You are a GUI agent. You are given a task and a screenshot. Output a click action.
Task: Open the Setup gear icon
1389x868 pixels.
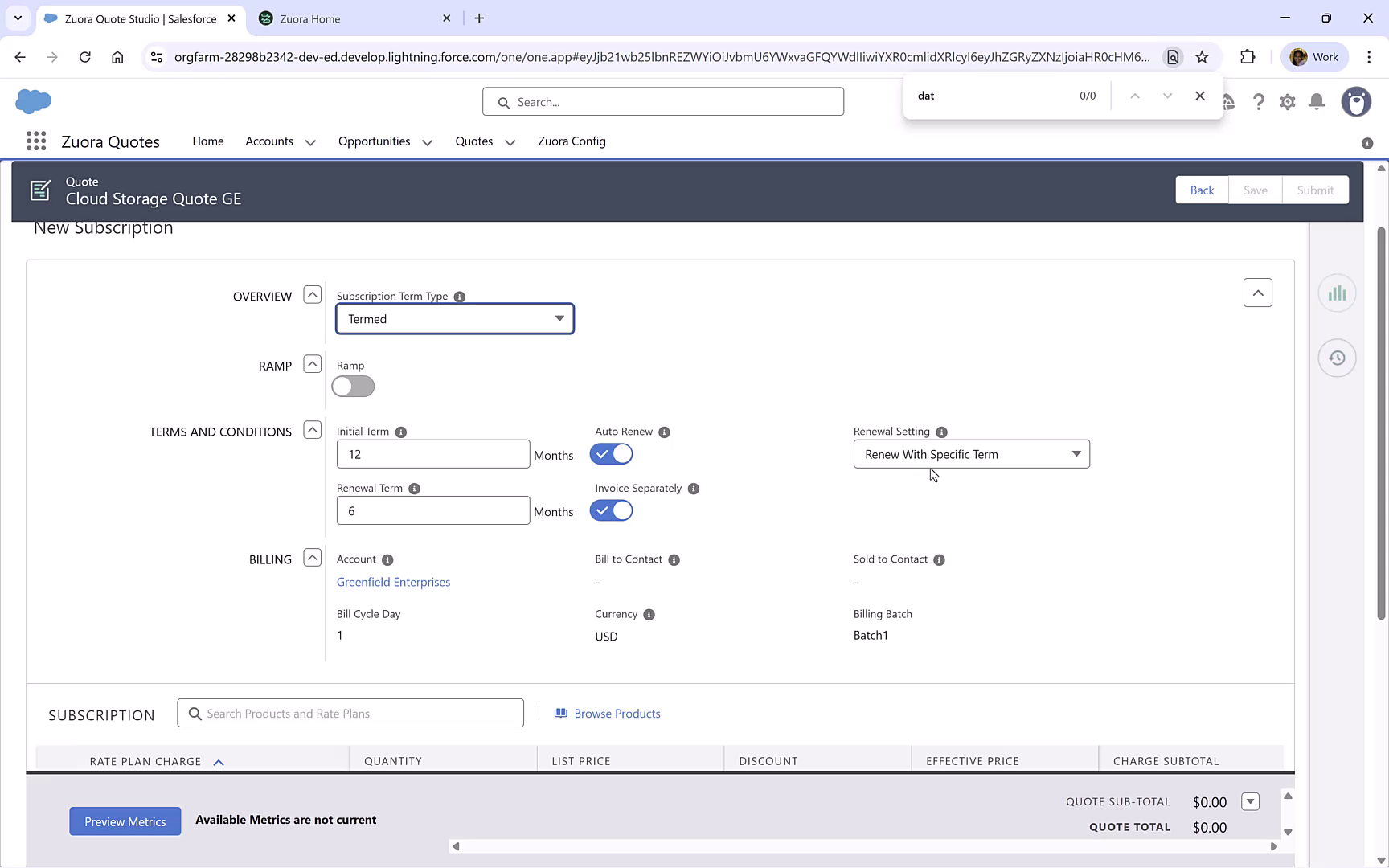1287,101
